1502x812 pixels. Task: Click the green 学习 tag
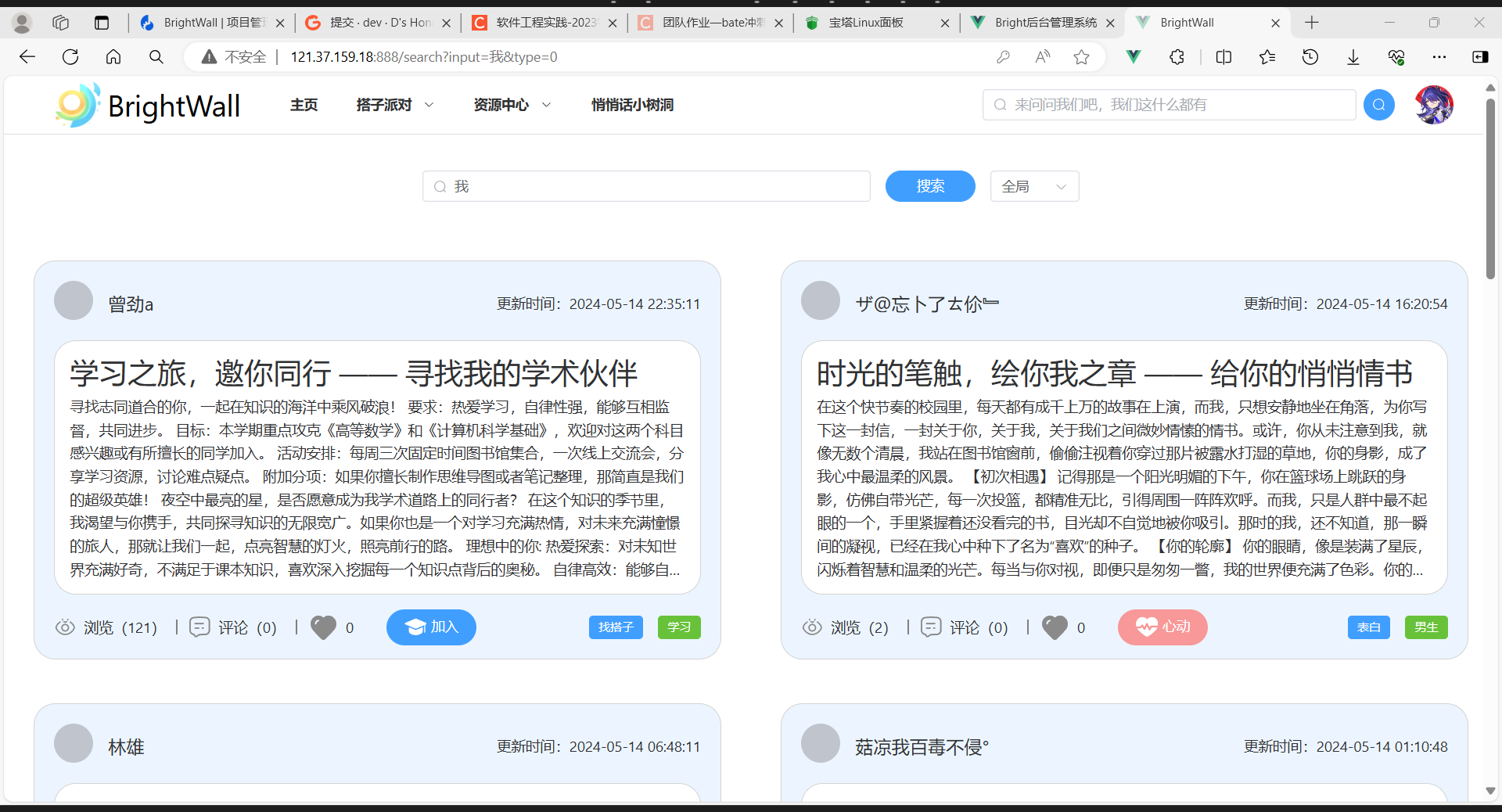(679, 627)
